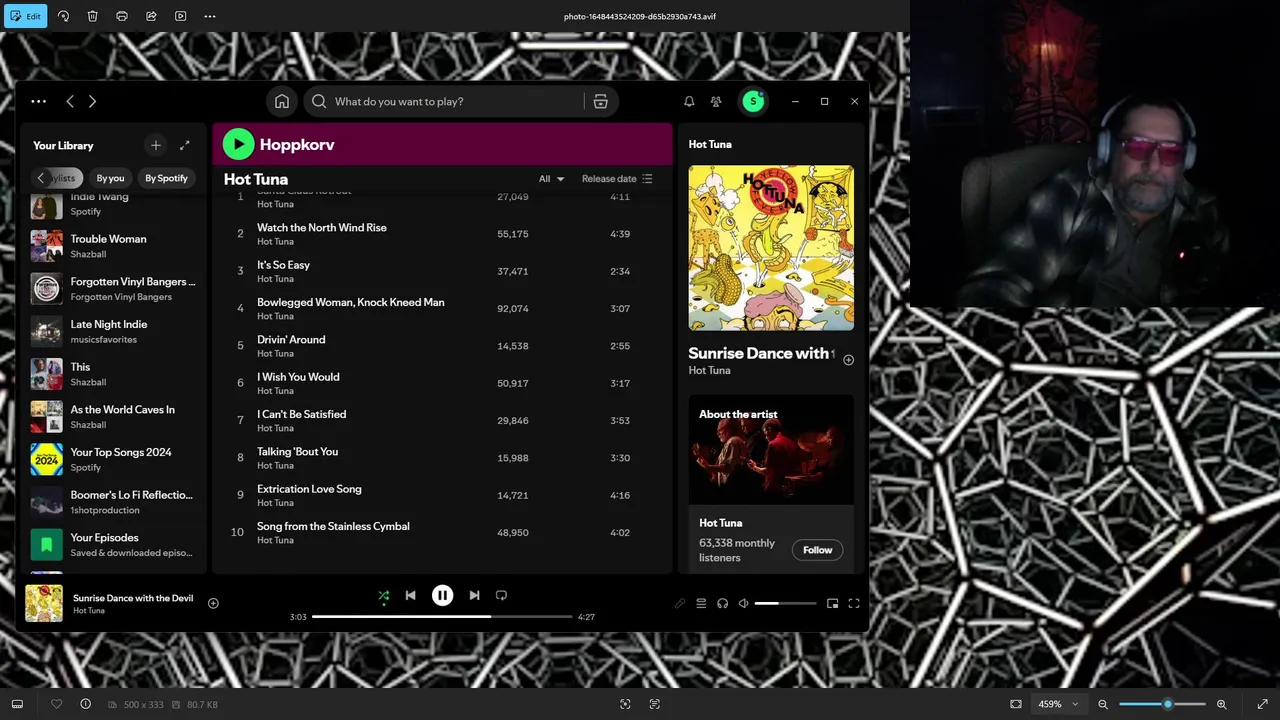
Task: Select the partially hidden Playlists filter chip
Action: [x=65, y=178]
